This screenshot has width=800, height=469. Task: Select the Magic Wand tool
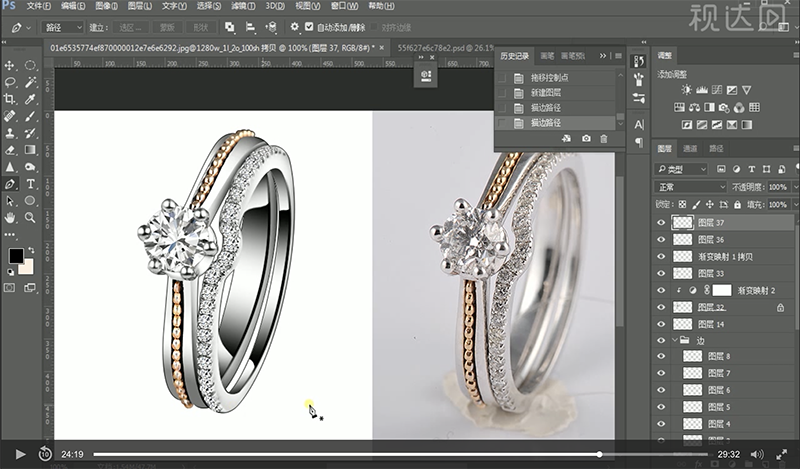[x=30, y=82]
